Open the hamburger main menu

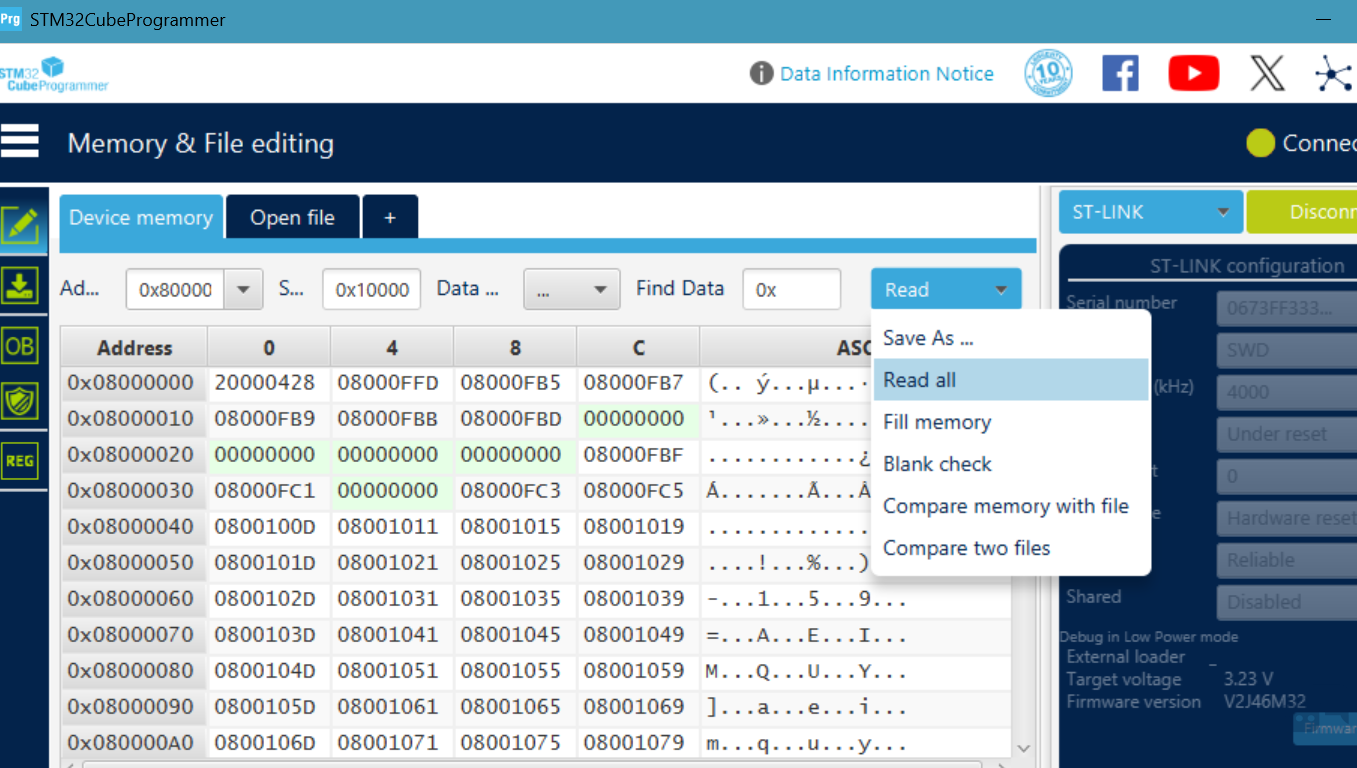[20, 142]
